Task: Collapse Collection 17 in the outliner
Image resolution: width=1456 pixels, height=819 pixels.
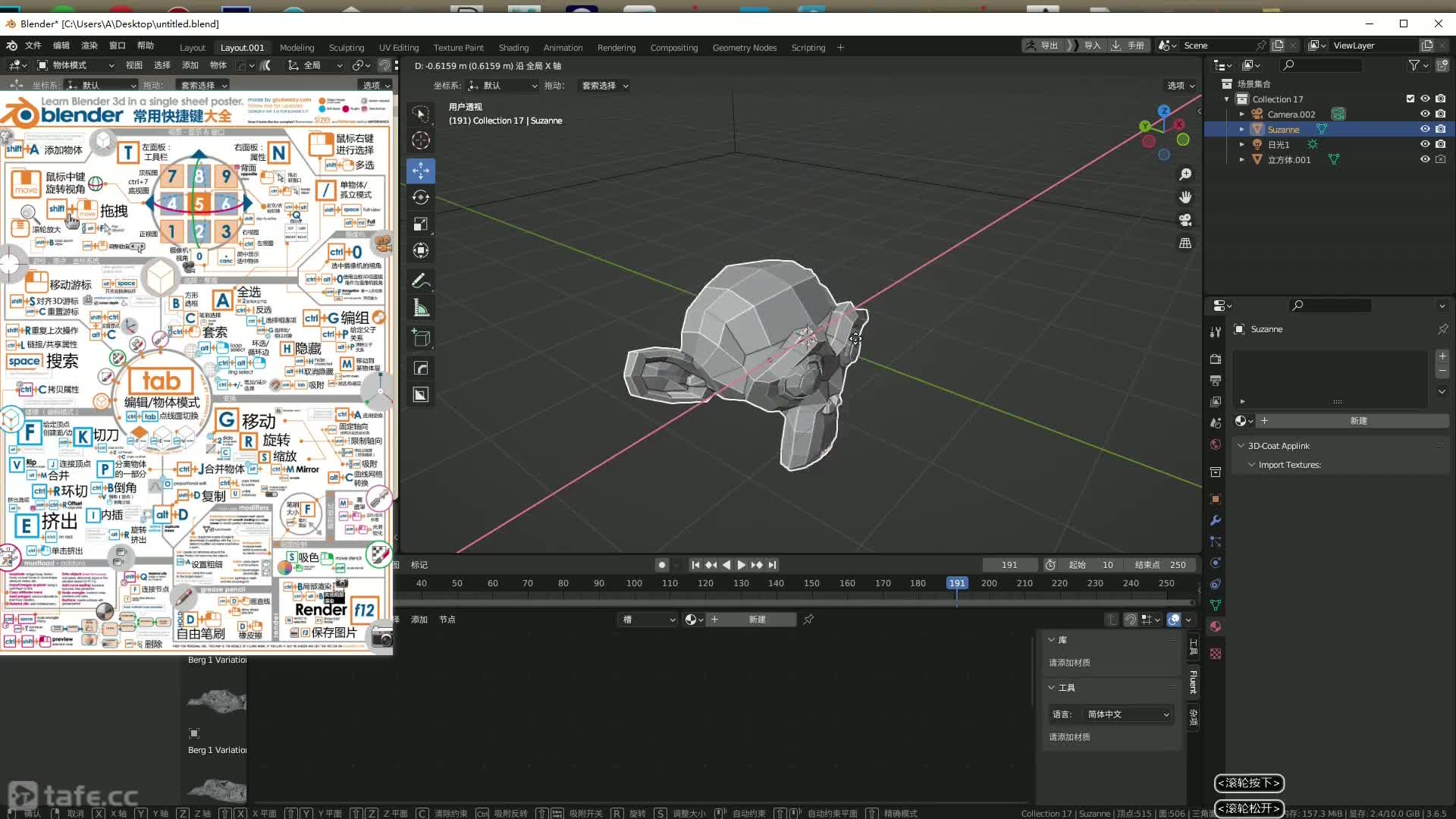Action: [1227, 99]
